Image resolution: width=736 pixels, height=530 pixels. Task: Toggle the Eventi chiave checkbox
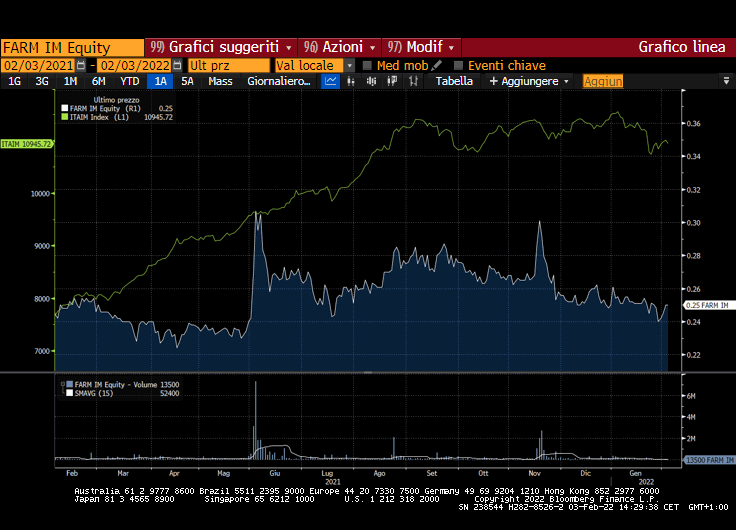click(x=459, y=65)
